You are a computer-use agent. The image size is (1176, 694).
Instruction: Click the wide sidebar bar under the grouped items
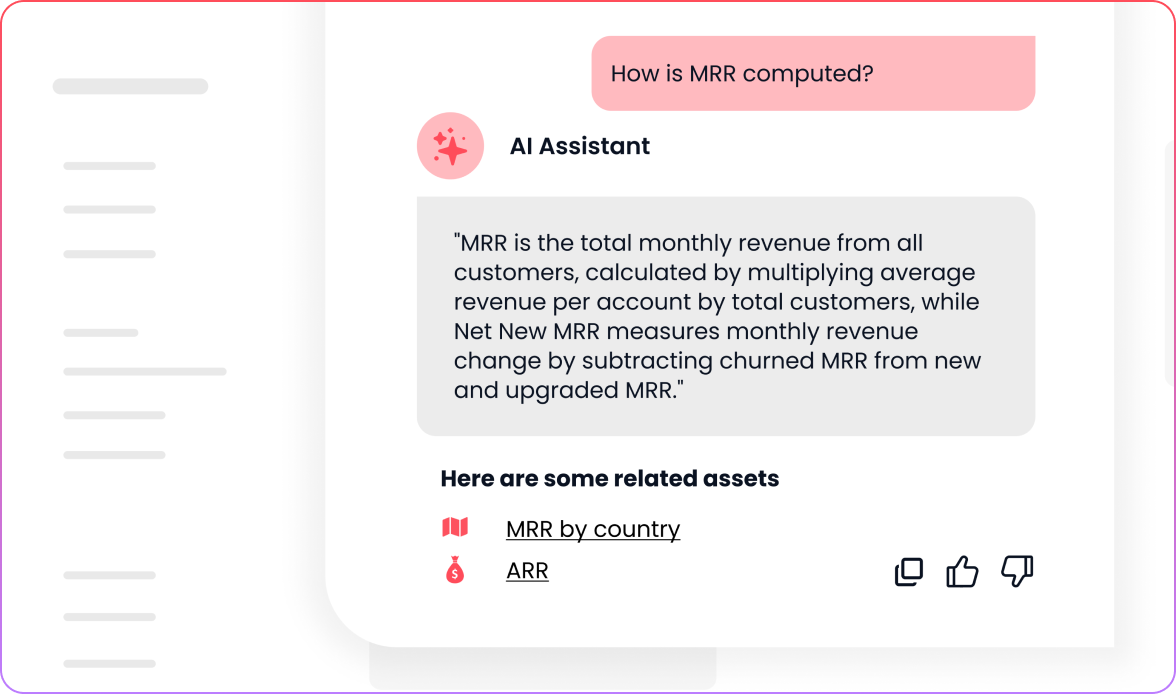click(145, 371)
